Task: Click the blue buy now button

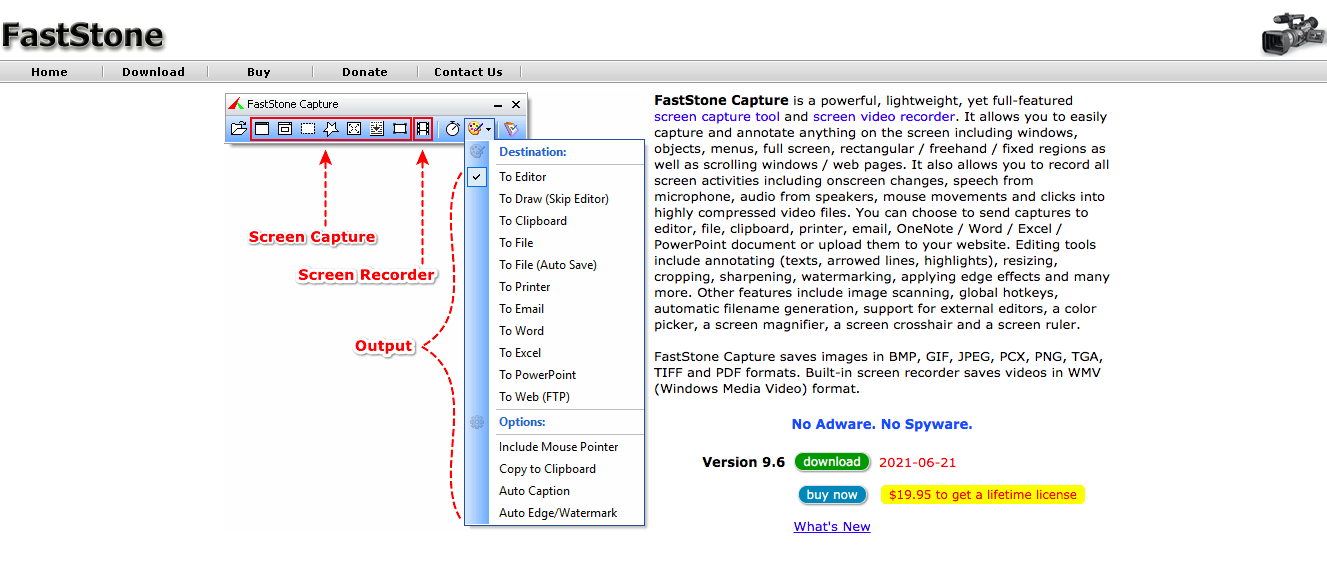Action: click(x=832, y=495)
